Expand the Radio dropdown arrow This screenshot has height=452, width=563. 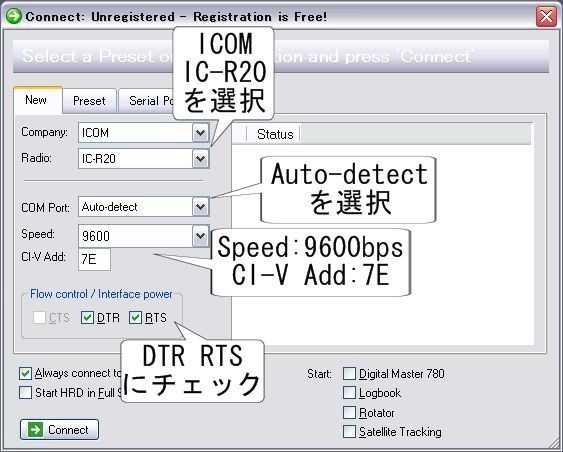(200, 159)
